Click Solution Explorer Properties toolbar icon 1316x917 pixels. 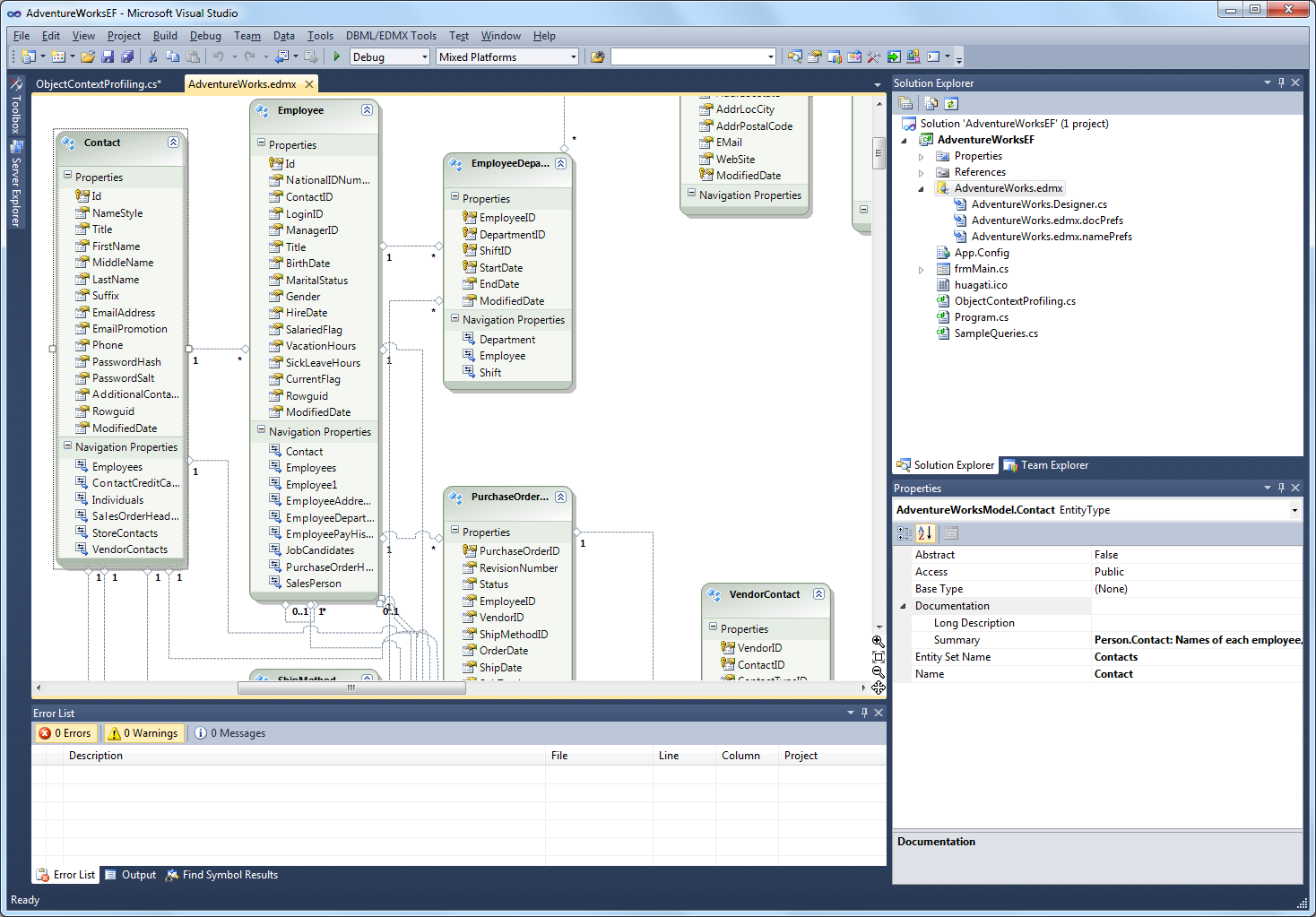click(x=905, y=103)
